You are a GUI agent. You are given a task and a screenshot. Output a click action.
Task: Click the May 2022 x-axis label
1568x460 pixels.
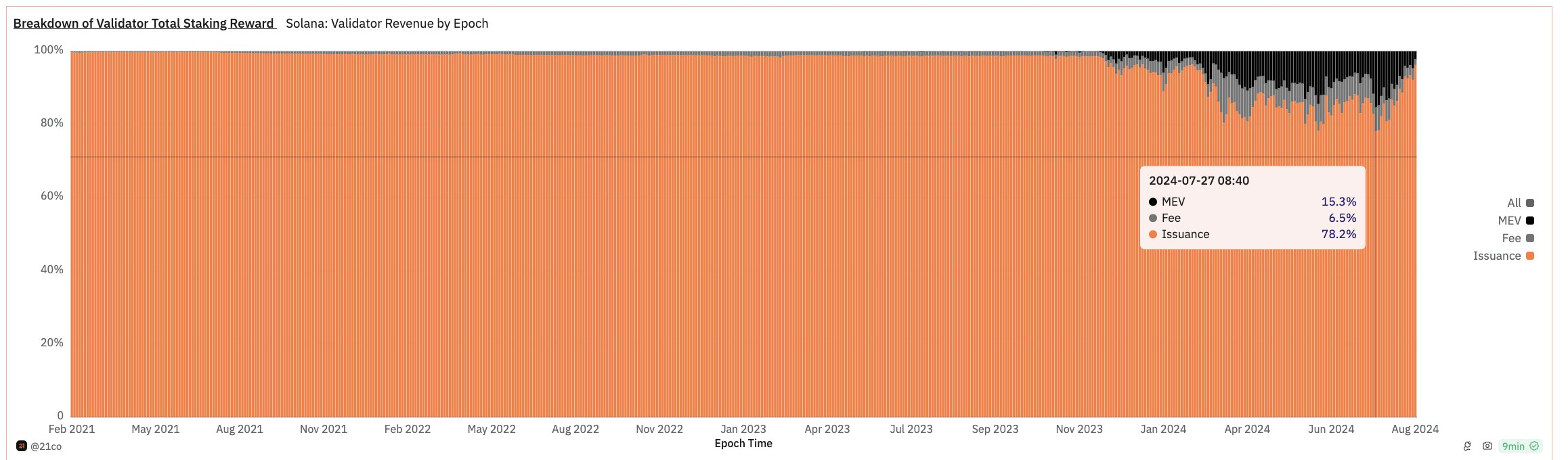492,429
